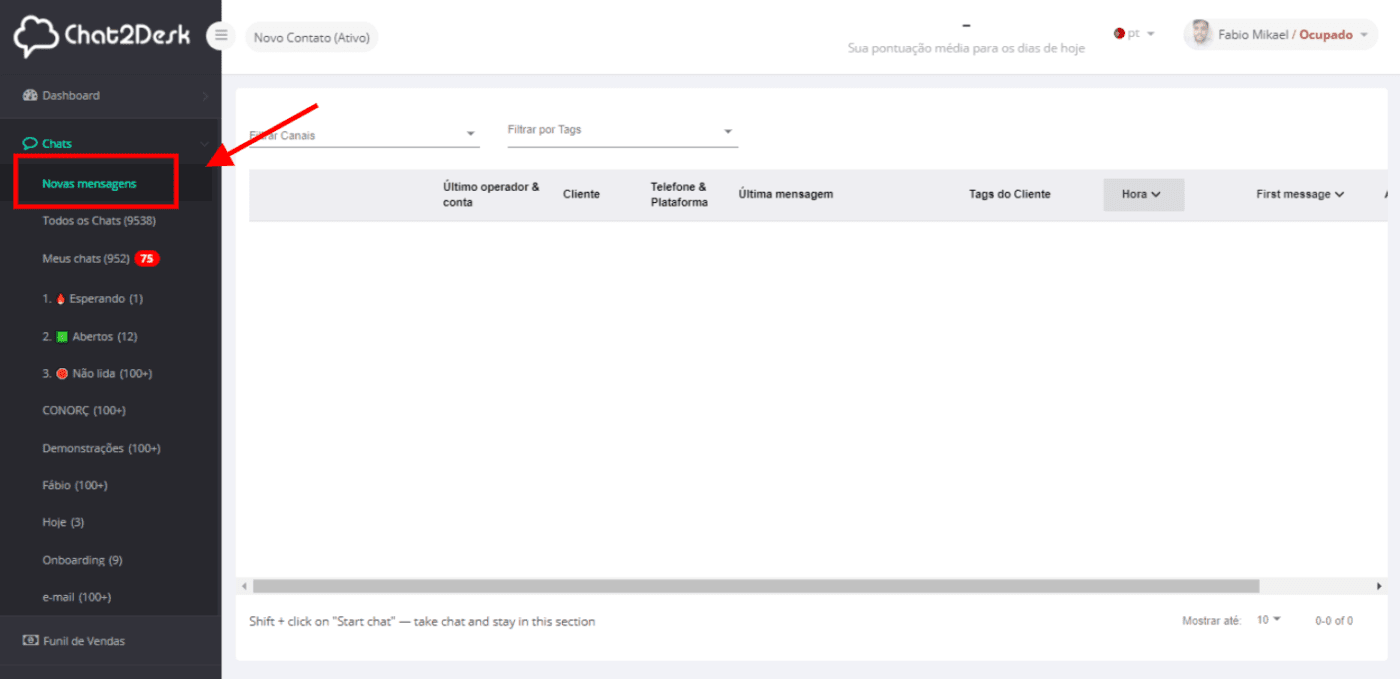This screenshot has height=679, width=1400.
Task: Open the Esperando (1) chat filter
Action: pyautogui.click(x=93, y=299)
